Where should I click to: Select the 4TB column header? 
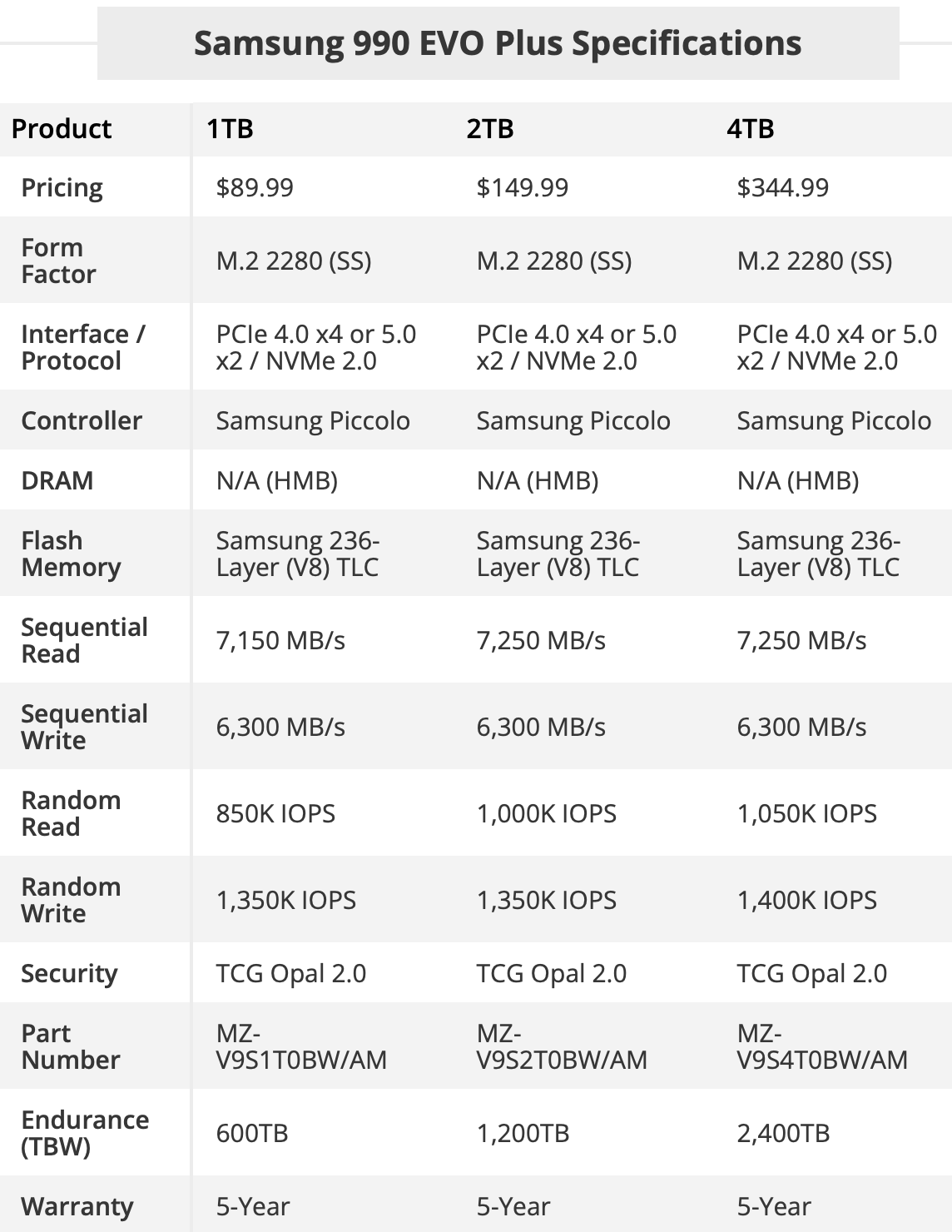coord(750,129)
